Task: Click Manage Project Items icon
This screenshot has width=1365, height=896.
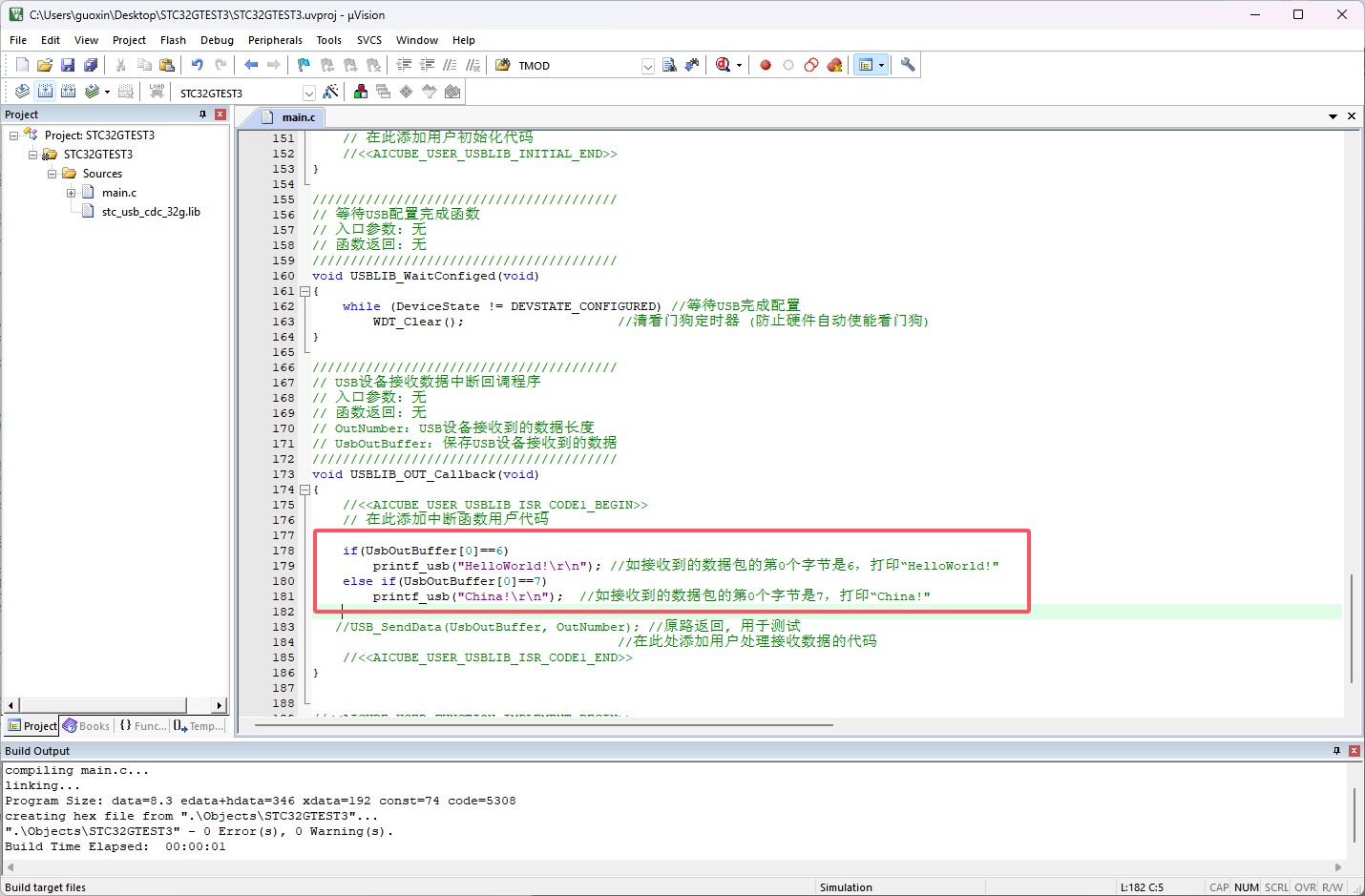Action: 361,92
